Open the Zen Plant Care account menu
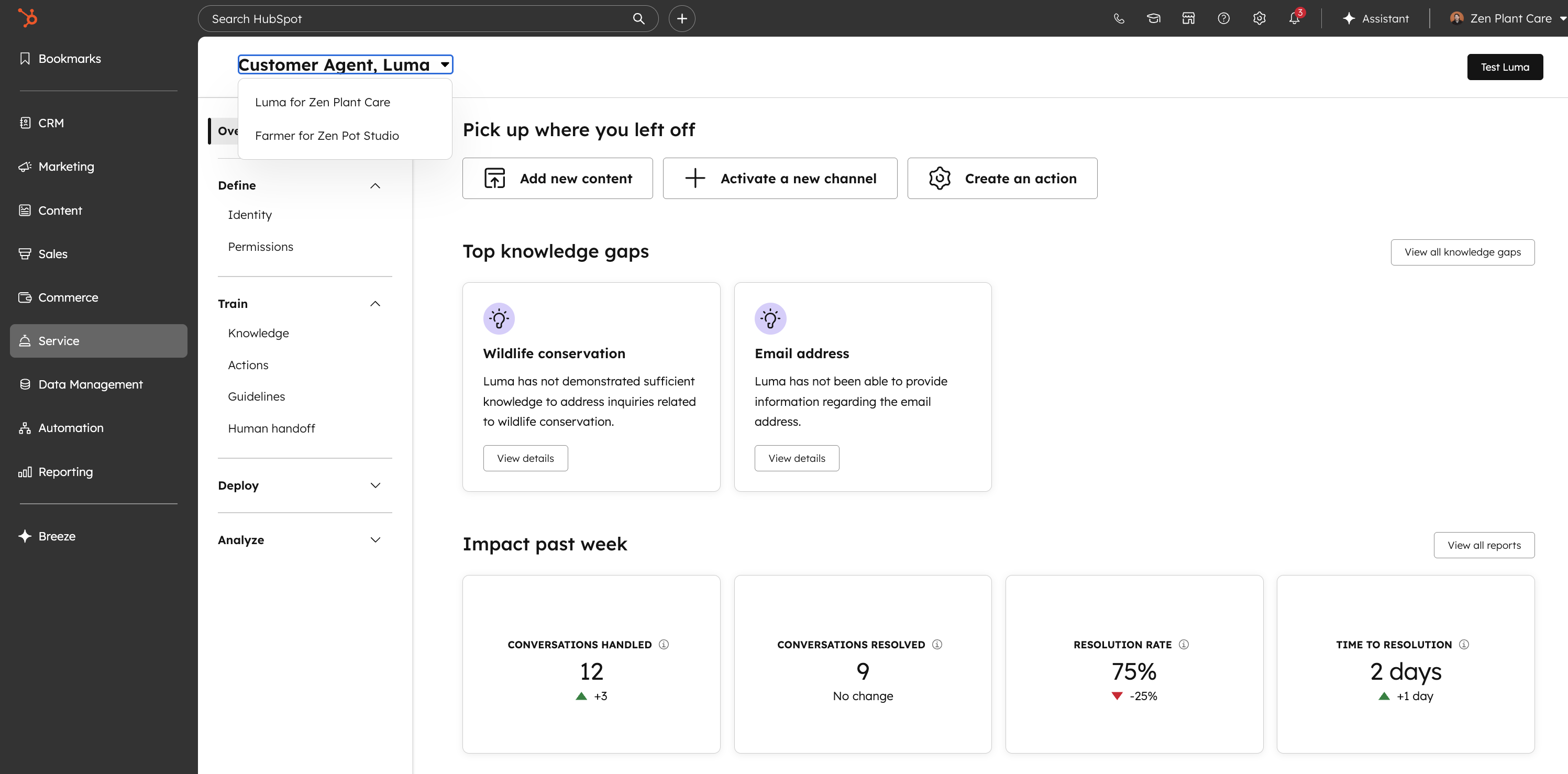1568x774 pixels. point(1507,19)
